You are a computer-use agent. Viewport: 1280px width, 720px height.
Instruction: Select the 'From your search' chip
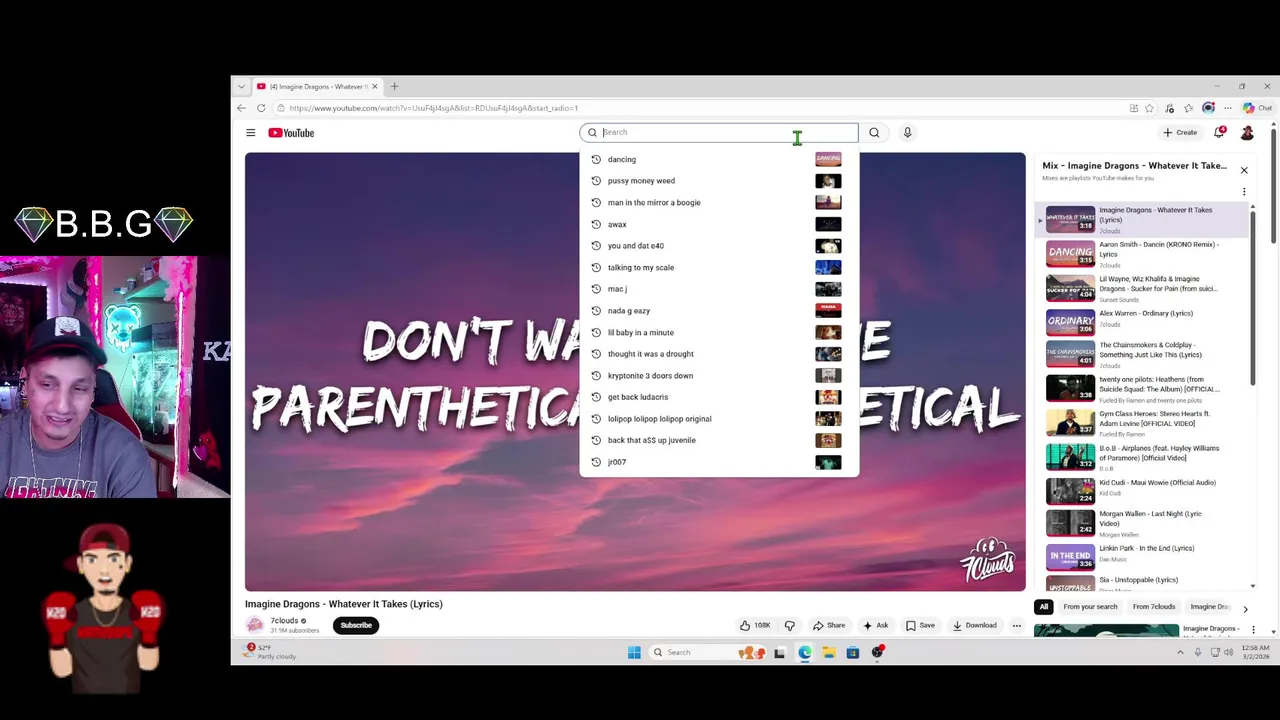[x=1090, y=607]
